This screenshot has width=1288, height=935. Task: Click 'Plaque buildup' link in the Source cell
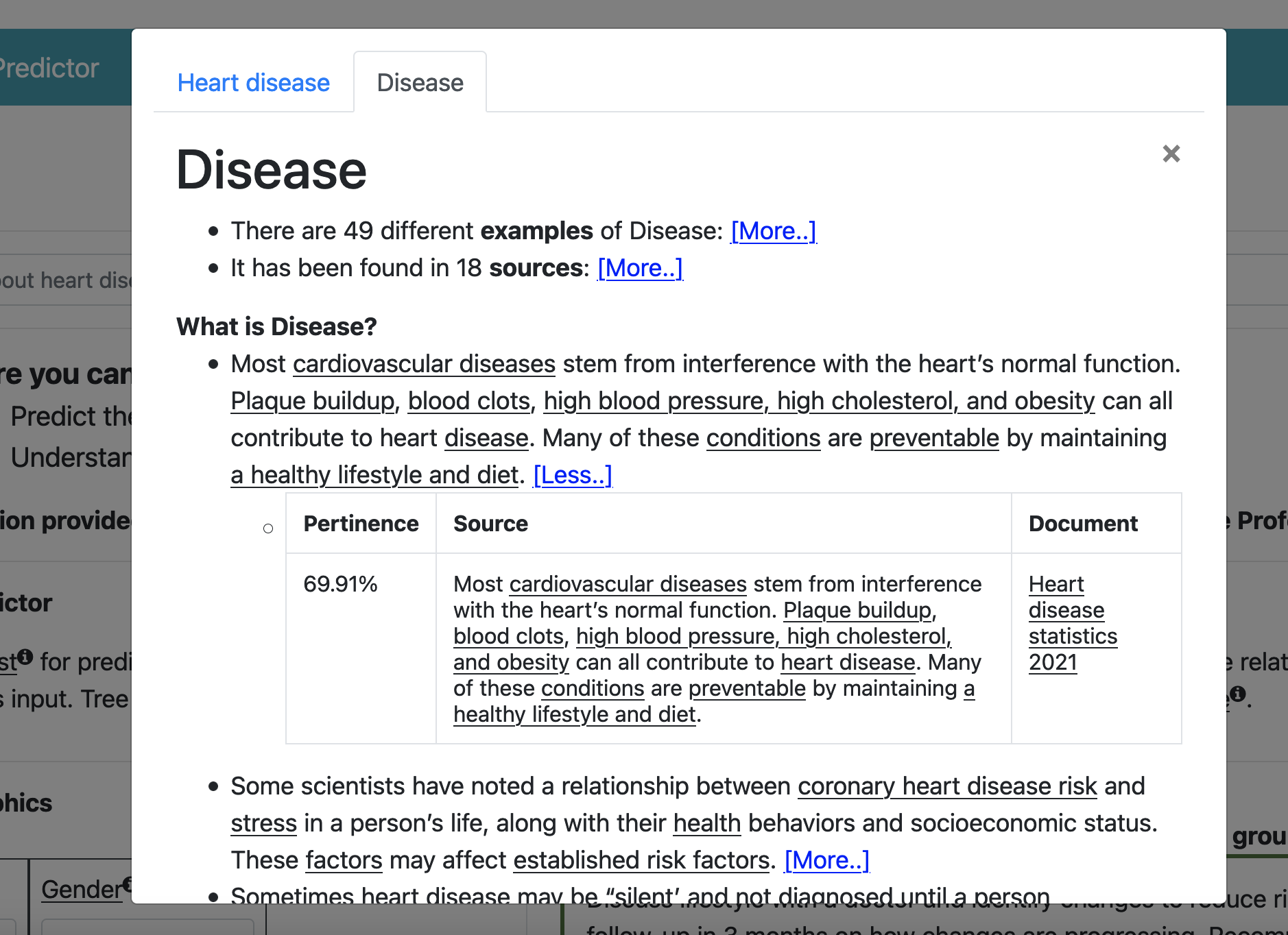[857, 610]
